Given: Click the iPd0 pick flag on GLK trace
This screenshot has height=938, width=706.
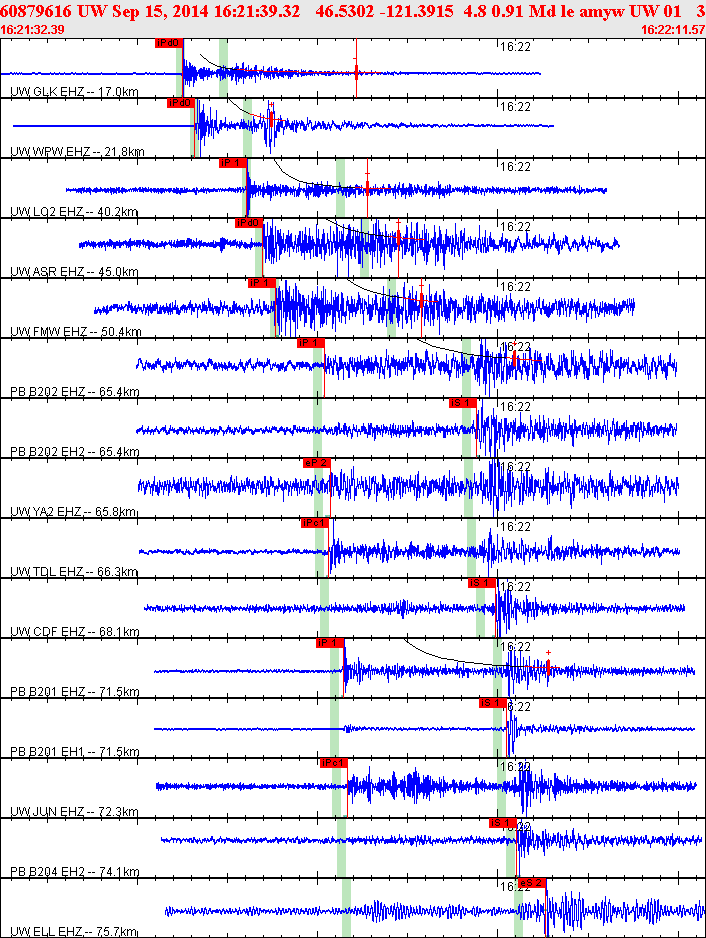Looking at the screenshot, I should (169, 43).
